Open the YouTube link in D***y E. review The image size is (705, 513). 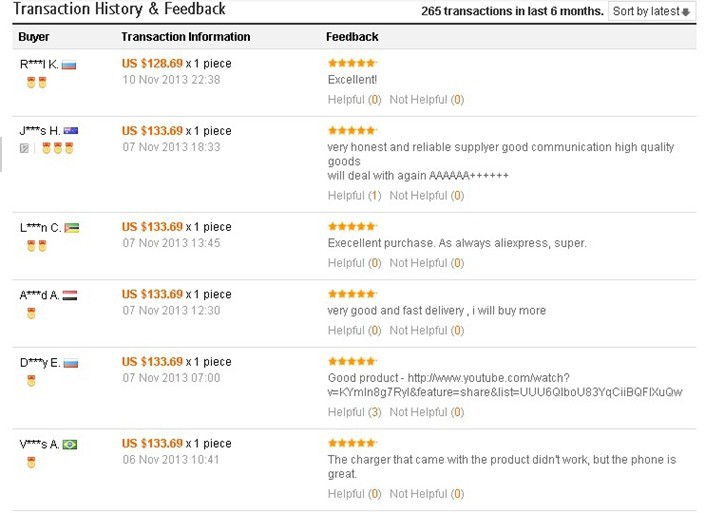click(505, 385)
